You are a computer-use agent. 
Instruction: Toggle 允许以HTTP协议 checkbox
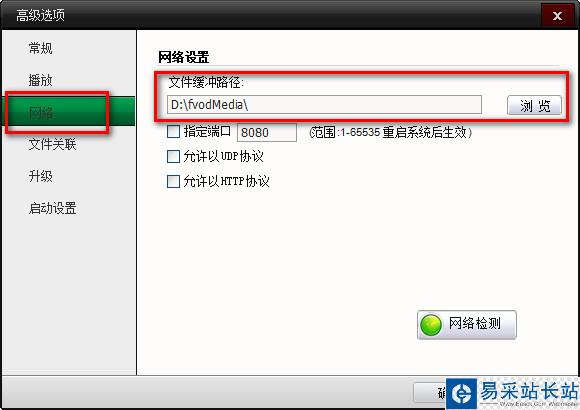[173, 182]
